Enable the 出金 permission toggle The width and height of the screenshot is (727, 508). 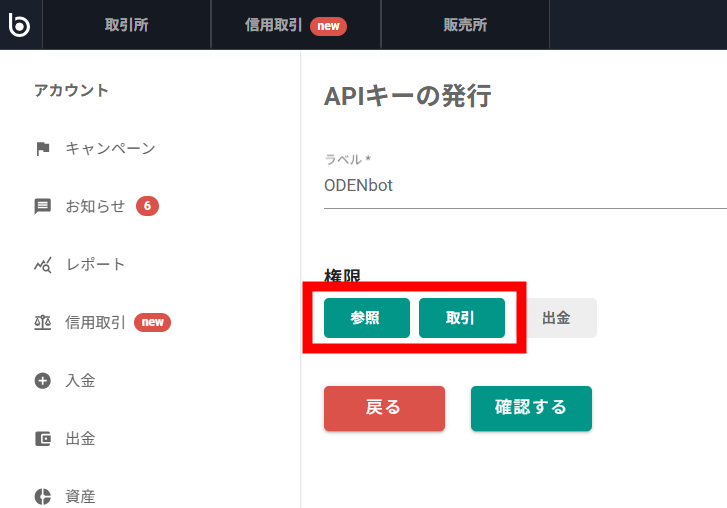(x=556, y=318)
